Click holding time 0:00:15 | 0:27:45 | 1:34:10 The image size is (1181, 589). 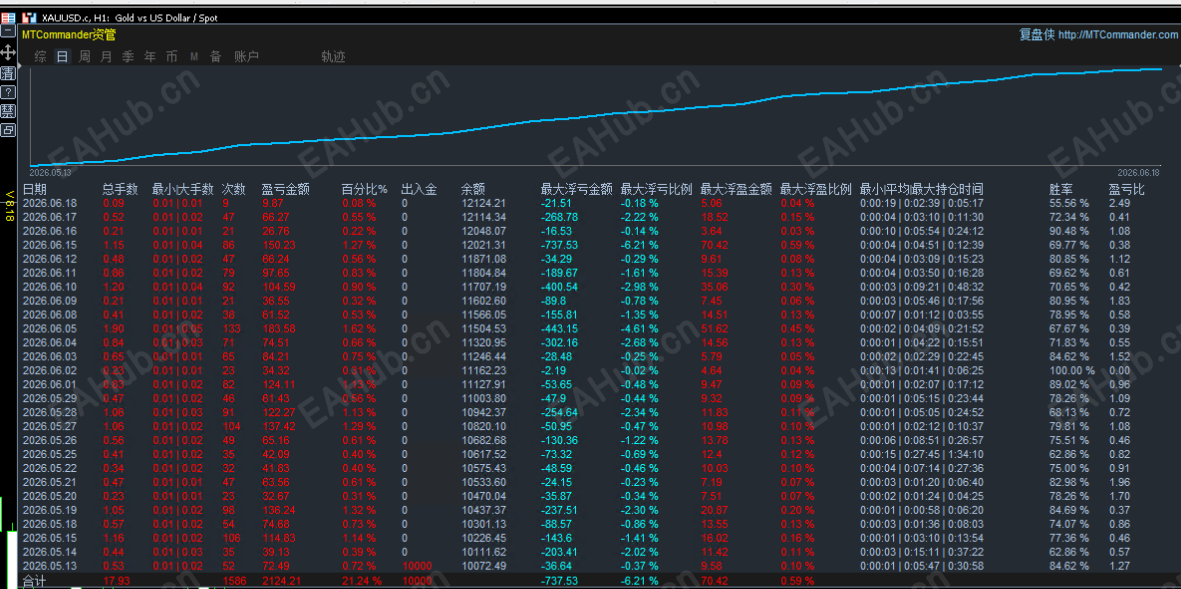921,454
